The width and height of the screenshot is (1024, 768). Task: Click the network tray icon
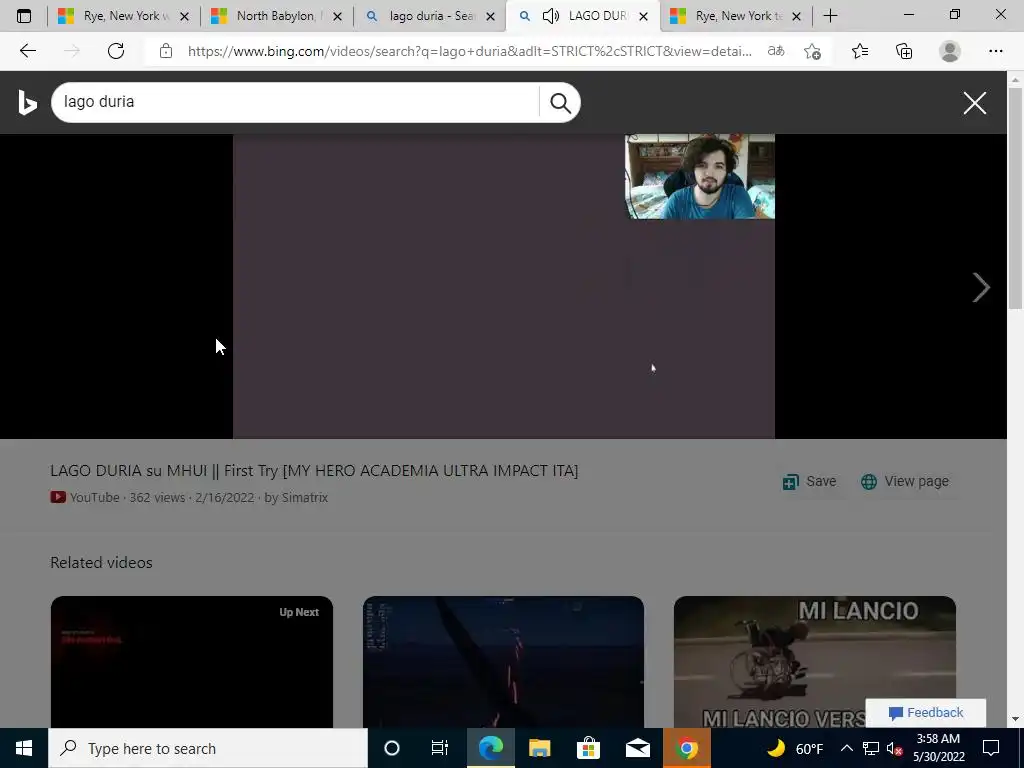(x=871, y=748)
